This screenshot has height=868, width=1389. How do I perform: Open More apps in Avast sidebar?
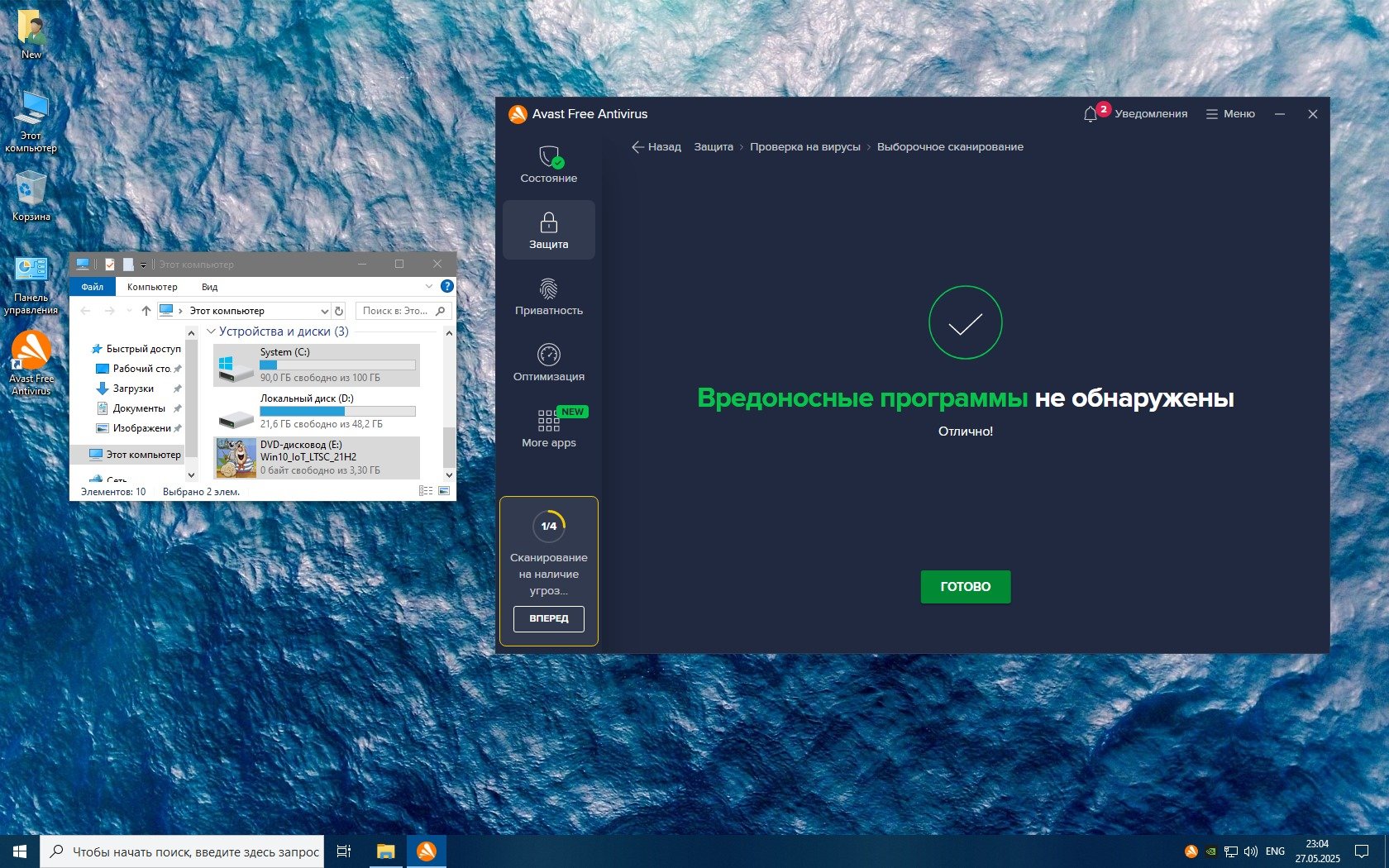click(548, 429)
